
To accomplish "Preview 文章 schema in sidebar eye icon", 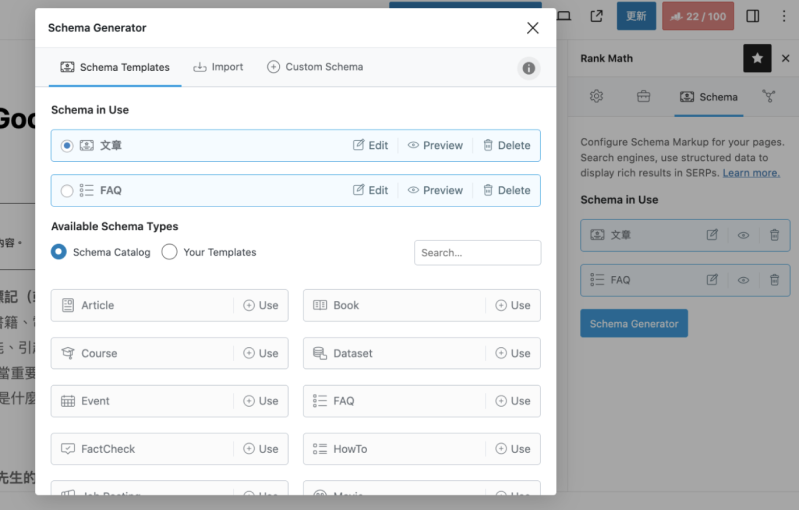I will click(743, 235).
